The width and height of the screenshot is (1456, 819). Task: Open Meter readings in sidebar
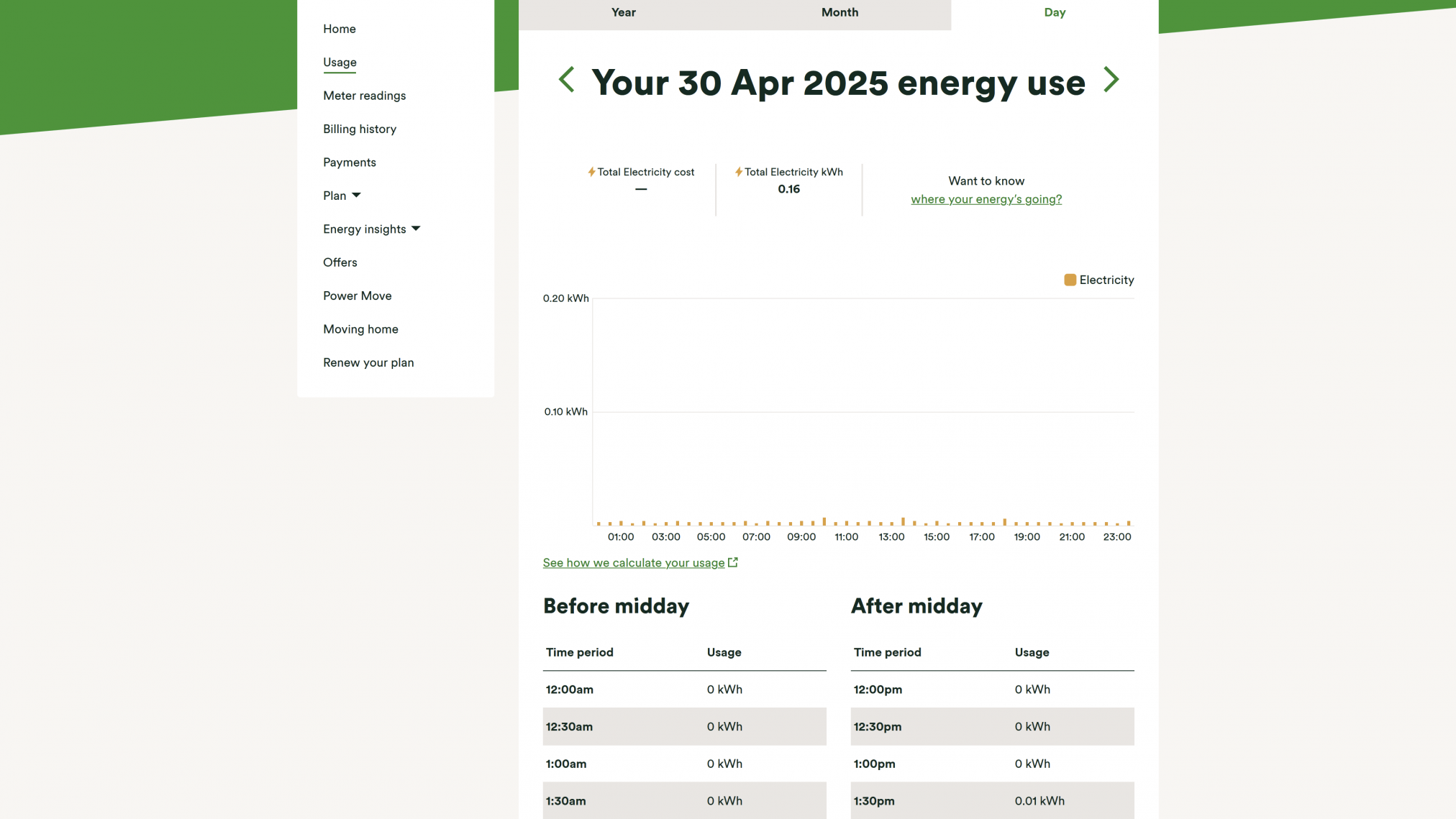tap(364, 96)
